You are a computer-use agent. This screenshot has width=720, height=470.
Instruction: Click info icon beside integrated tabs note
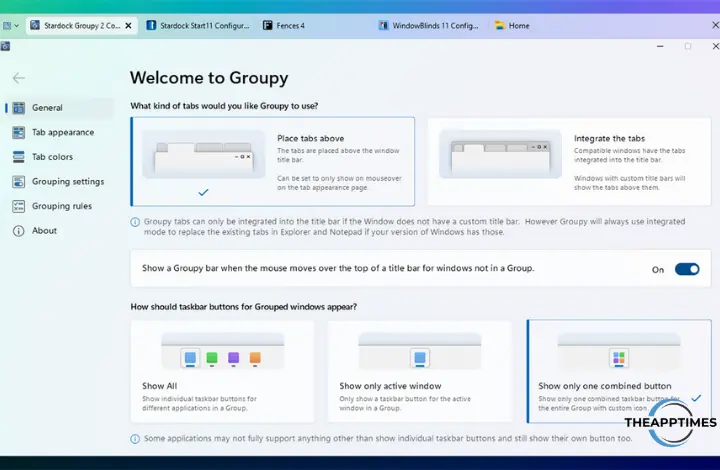[x=135, y=222]
